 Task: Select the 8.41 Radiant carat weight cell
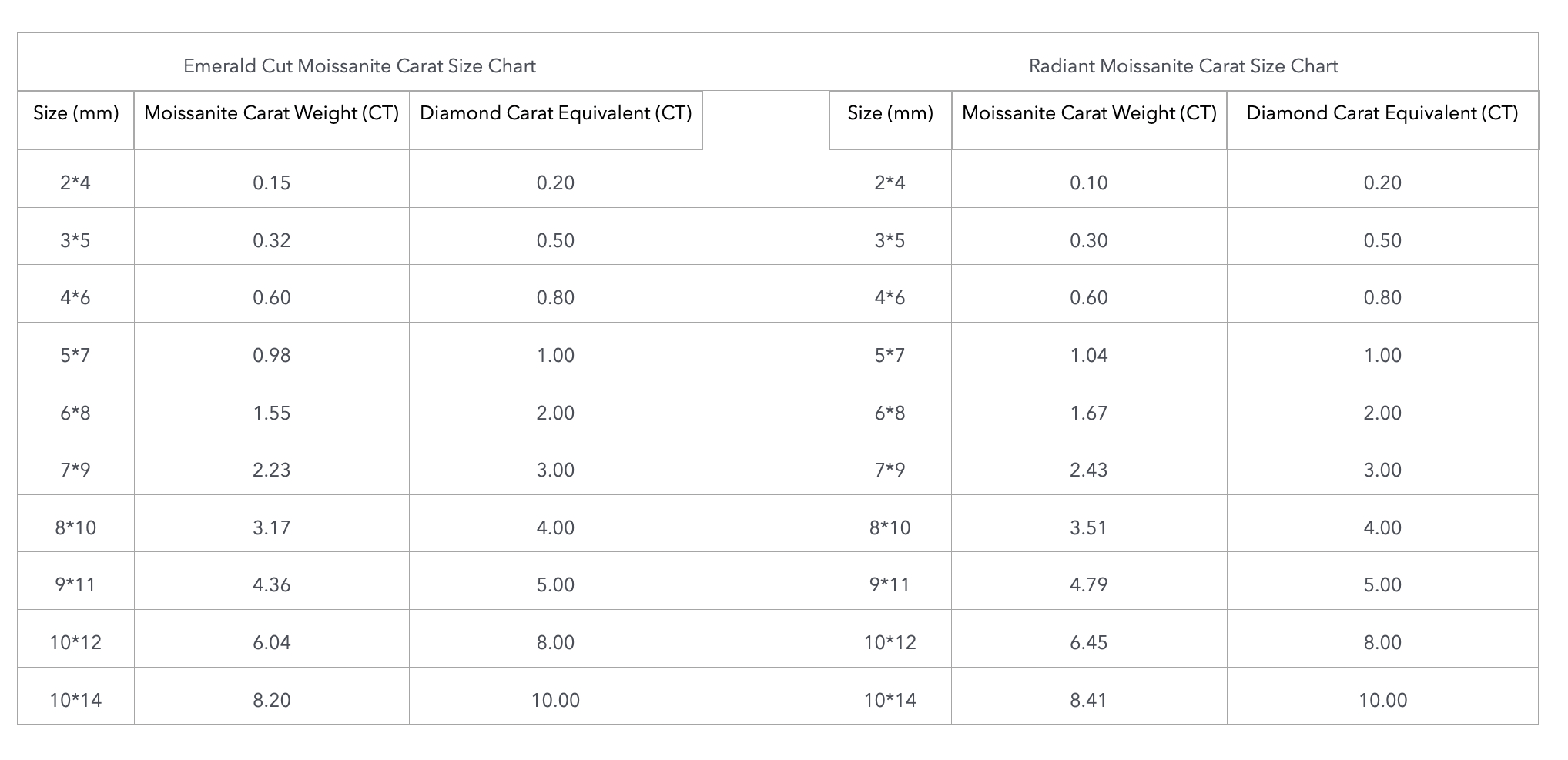click(x=1088, y=700)
